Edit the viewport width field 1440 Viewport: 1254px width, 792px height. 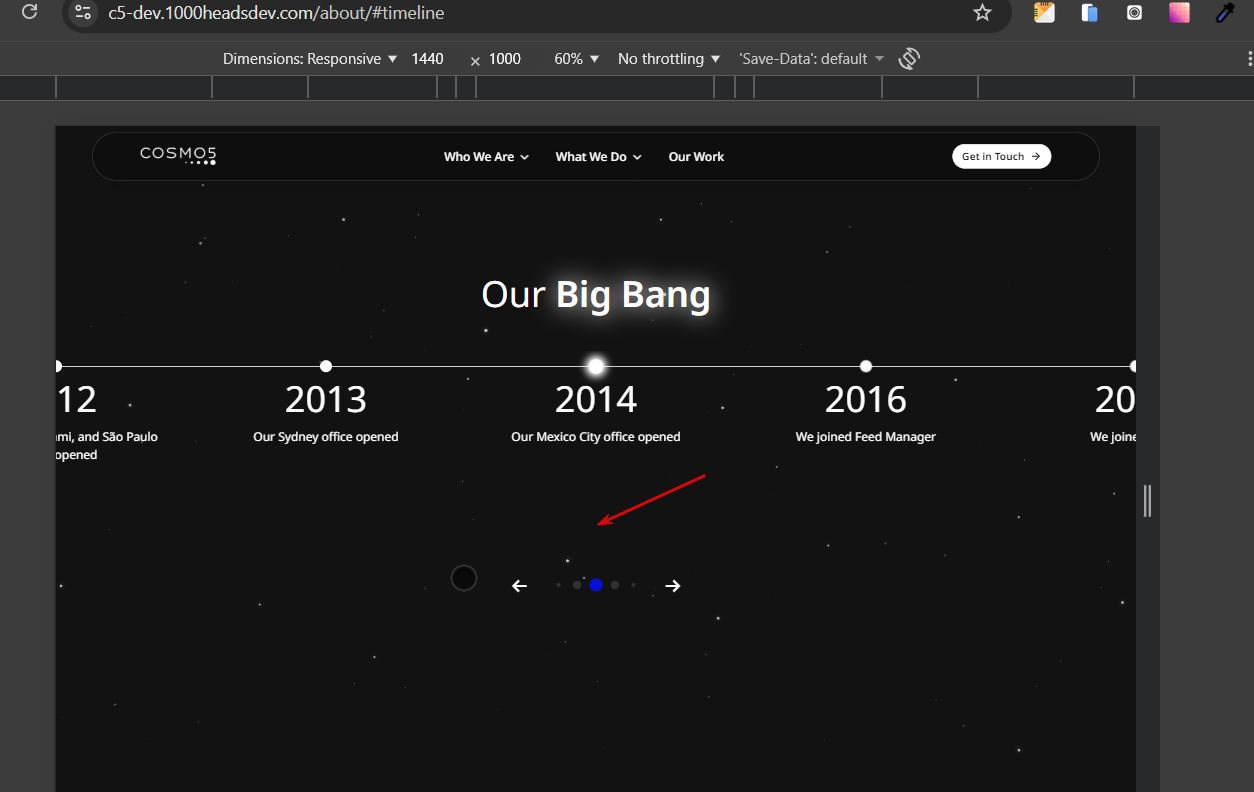tap(428, 59)
